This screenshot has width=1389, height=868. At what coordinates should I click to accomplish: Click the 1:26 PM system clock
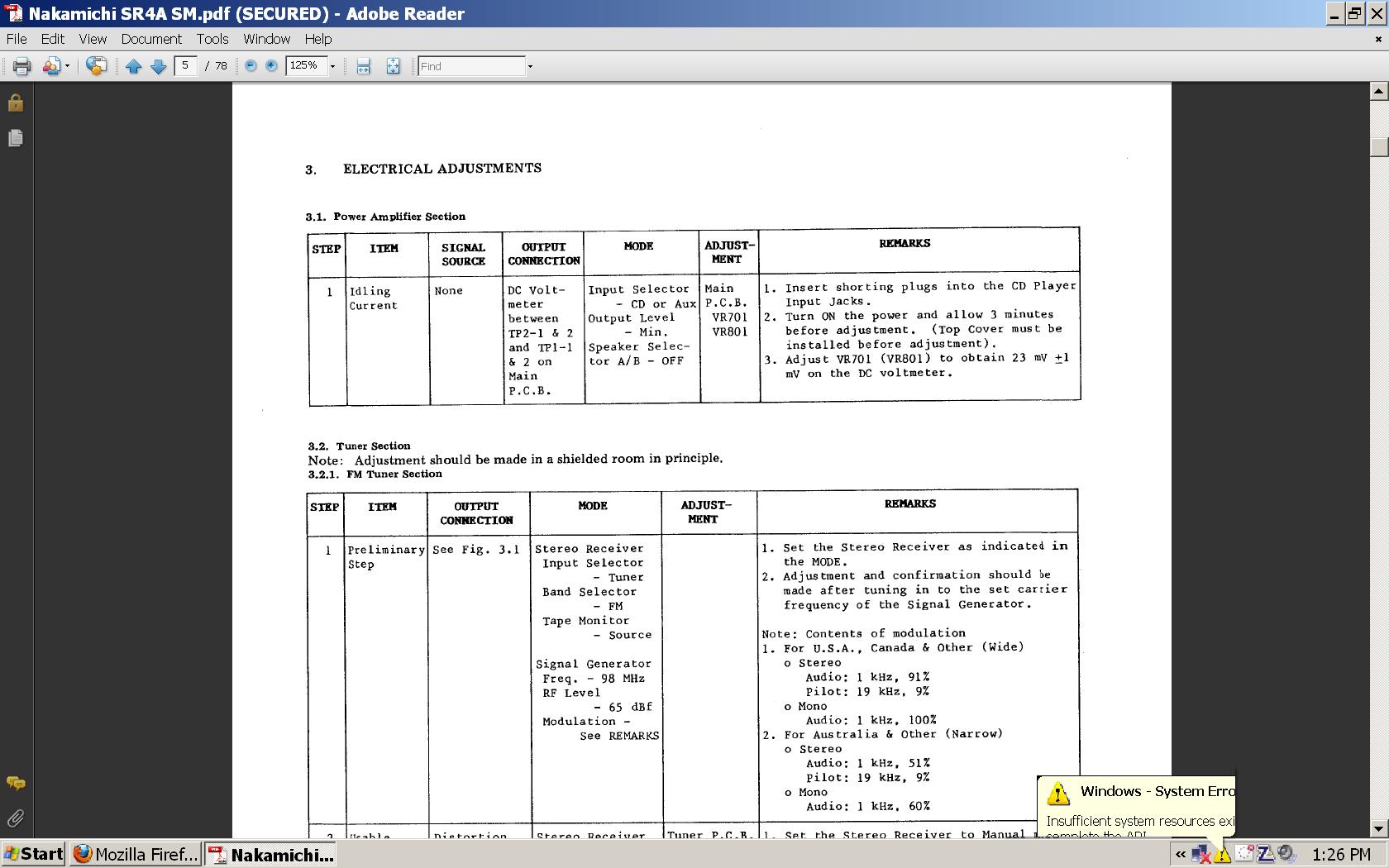click(1341, 855)
